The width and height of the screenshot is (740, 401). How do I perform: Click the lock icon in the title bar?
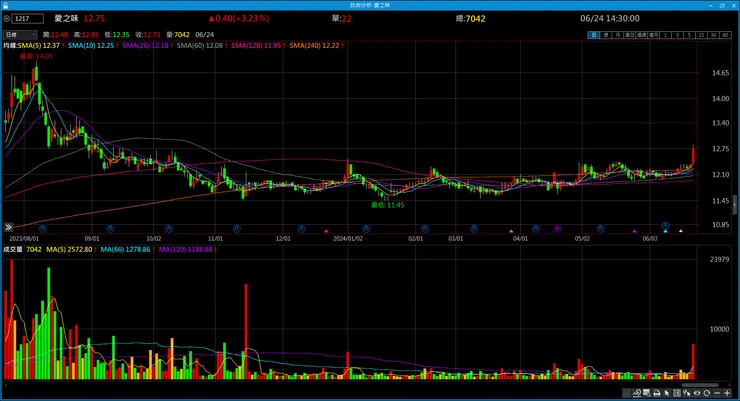(x=6, y=5)
